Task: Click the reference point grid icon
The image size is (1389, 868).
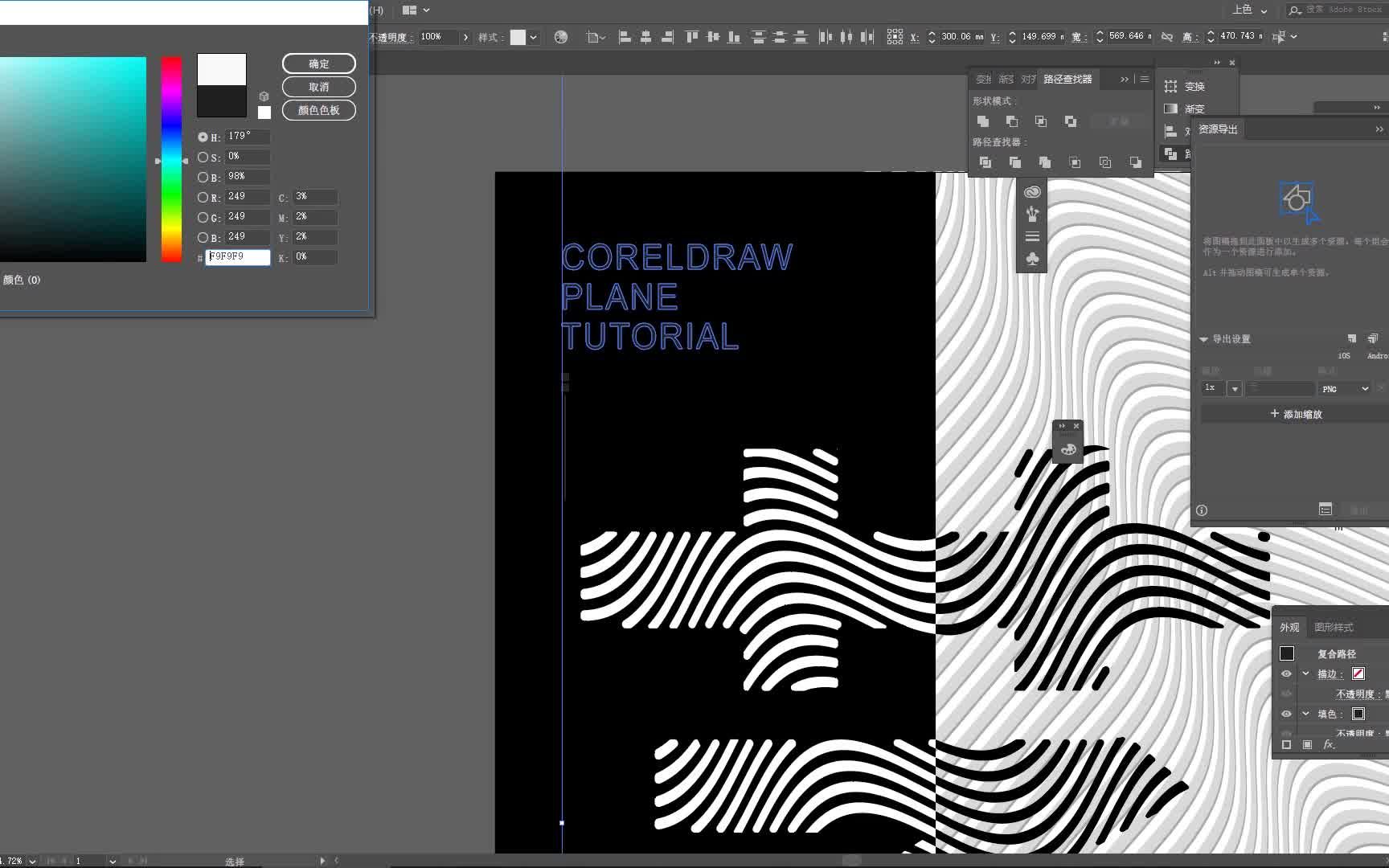Action: [x=895, y=37]
